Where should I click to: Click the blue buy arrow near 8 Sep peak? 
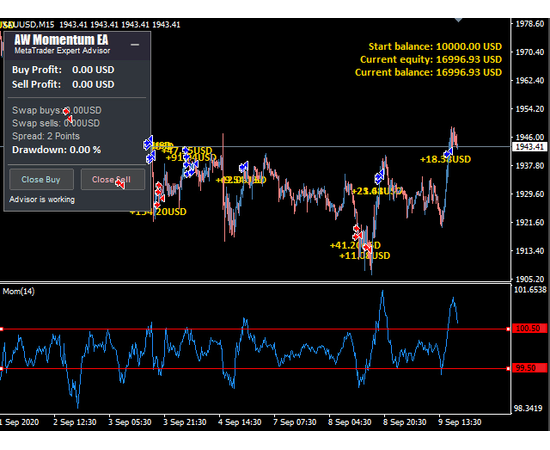(x=379, y=176)
